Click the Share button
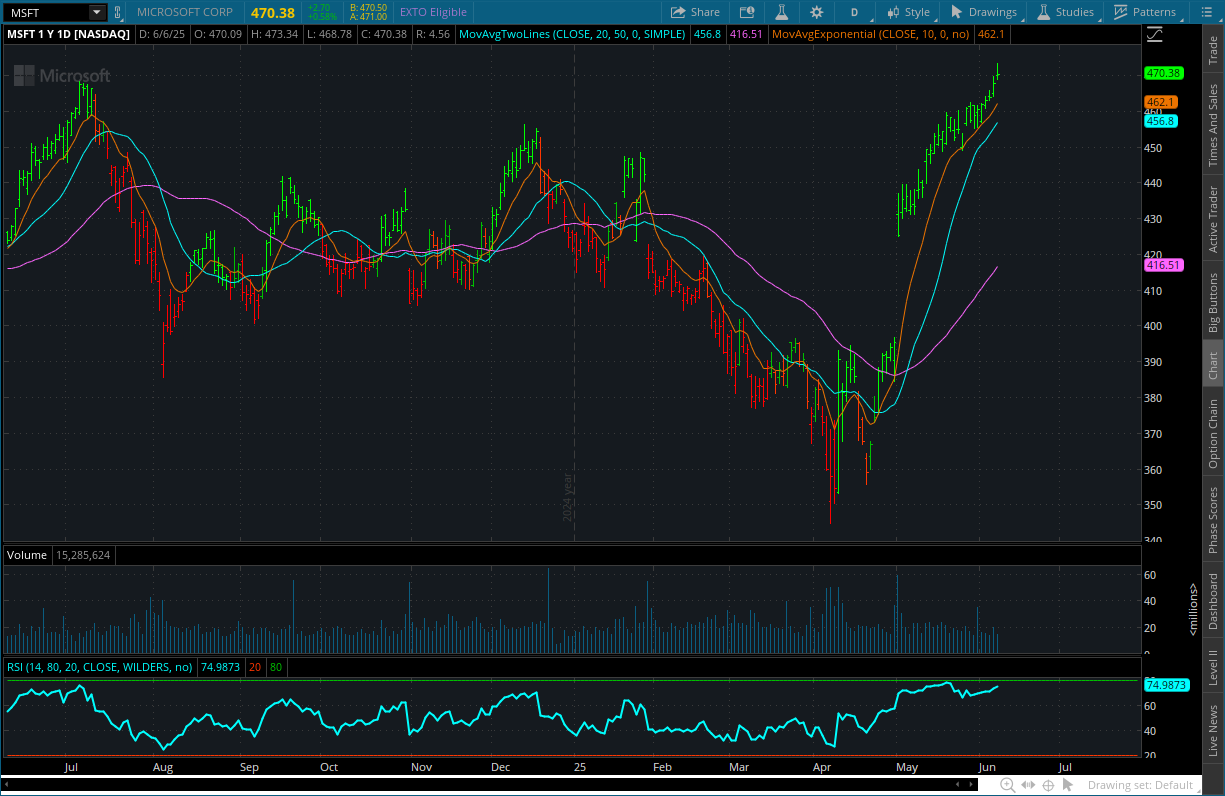 (695, 12)
